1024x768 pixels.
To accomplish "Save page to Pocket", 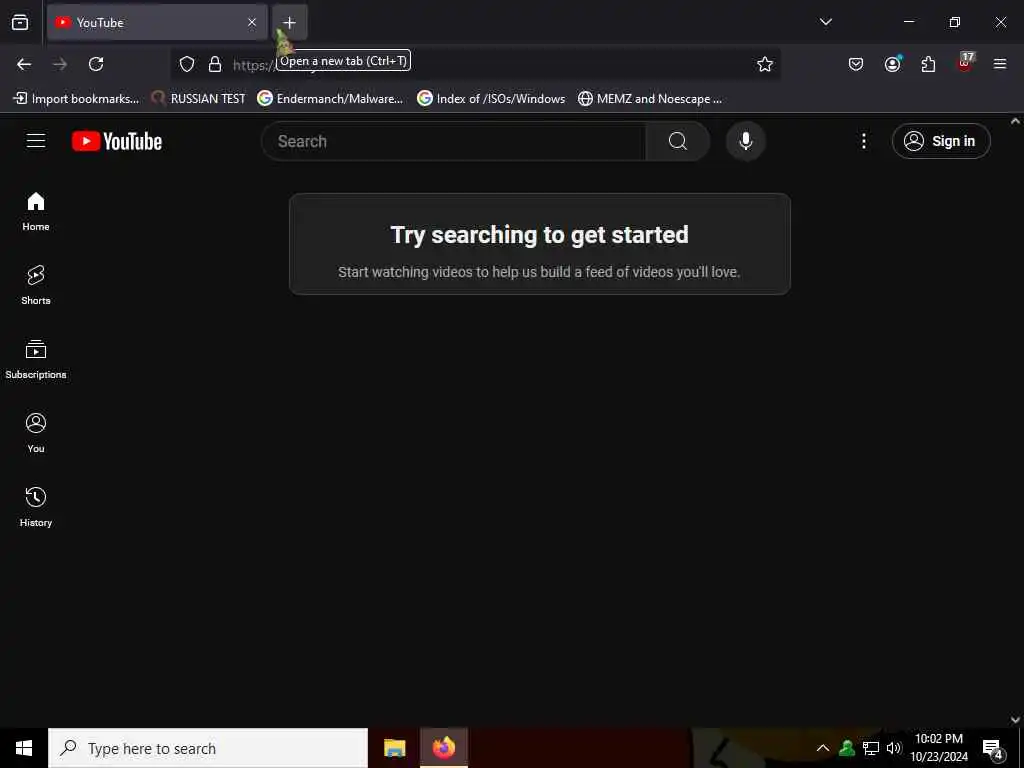I will pos(856,64).
